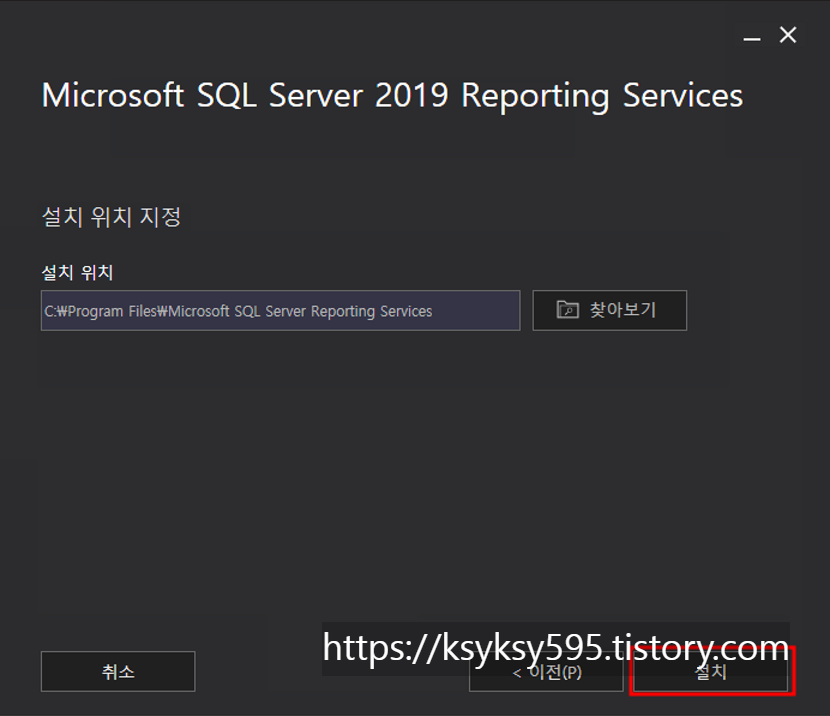Image resolution: width=830 pixels, height=716 pixels.
Task: Start installation with the 설치 button
Action: point(711,672)
